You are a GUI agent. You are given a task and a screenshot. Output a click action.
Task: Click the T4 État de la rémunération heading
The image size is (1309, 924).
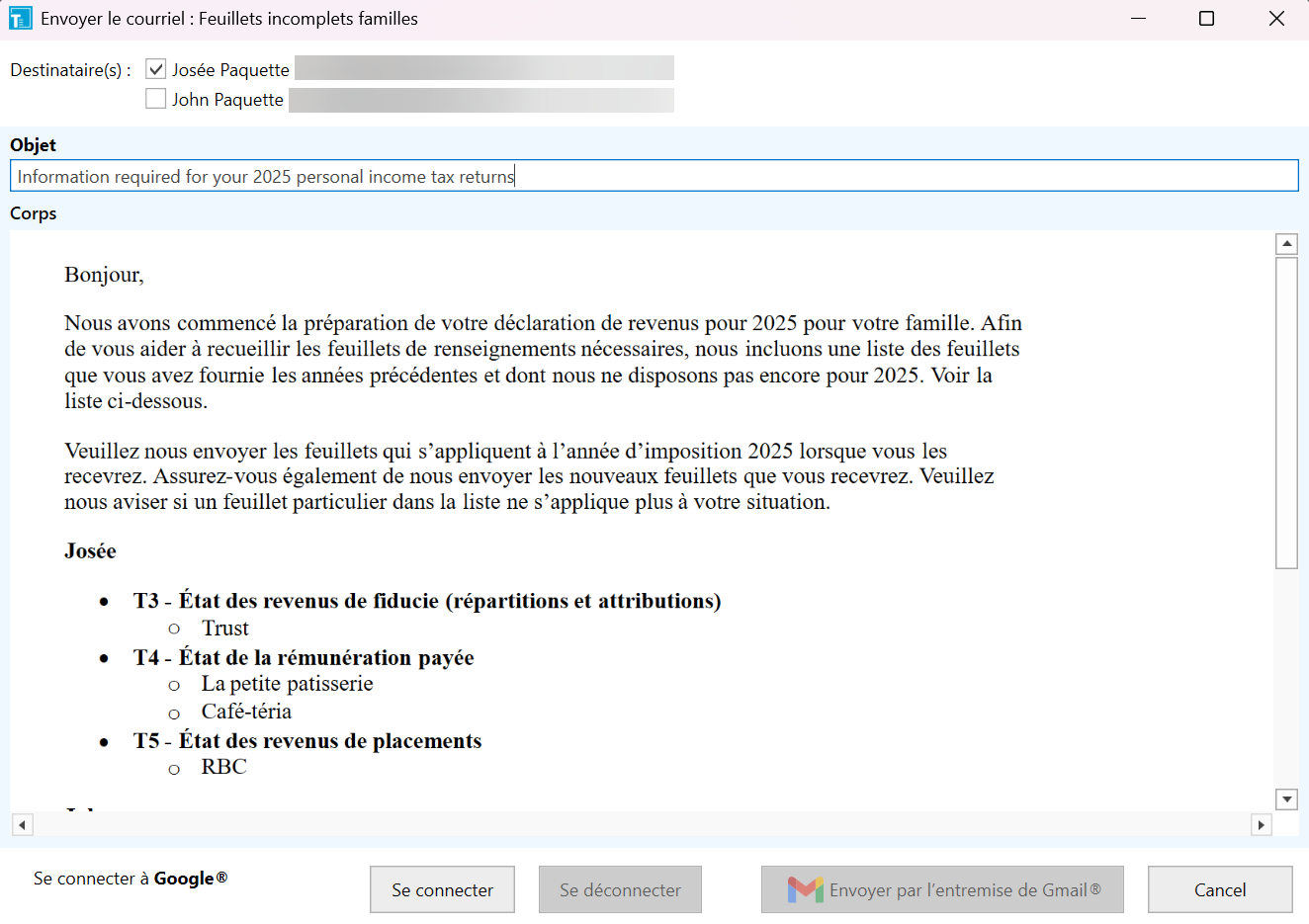(x=304, y=657)
